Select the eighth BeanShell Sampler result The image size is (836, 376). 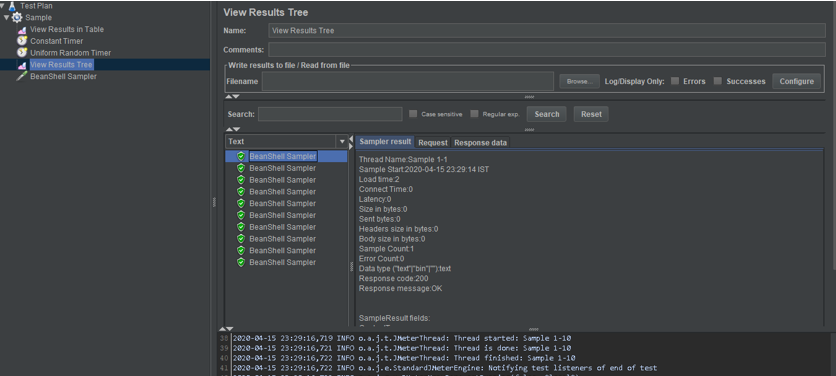[283, 238]
